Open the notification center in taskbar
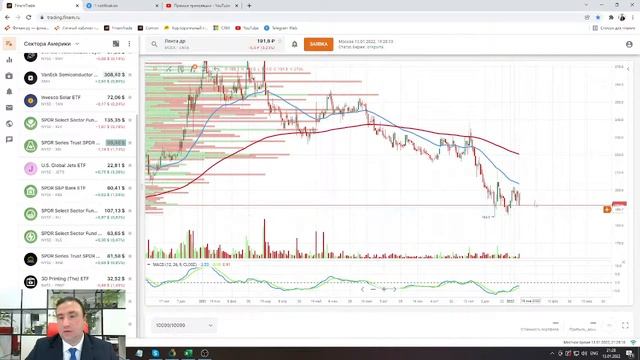Viewport: 640px width, 360px height. pyautogui.click(x=630, y=353)
